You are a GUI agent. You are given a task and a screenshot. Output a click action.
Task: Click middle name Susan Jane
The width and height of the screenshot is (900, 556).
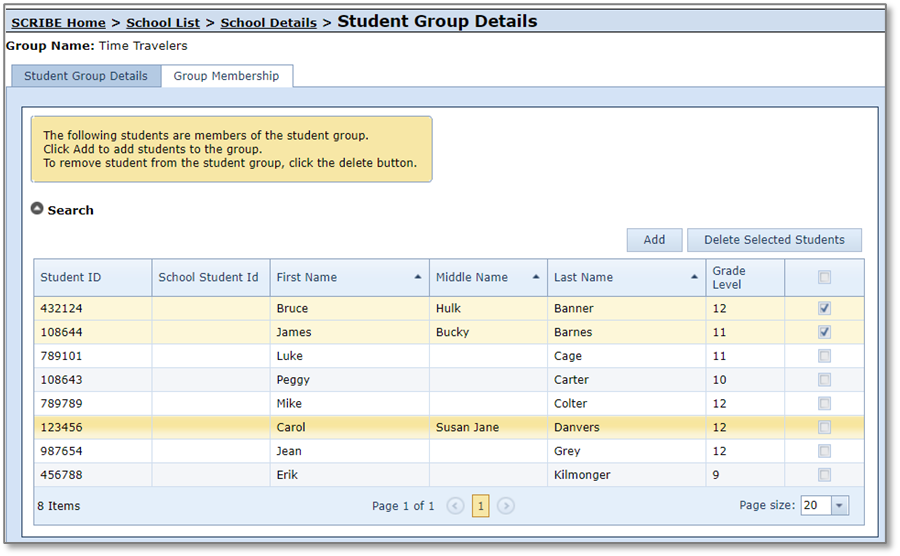(x=467, y=427)
